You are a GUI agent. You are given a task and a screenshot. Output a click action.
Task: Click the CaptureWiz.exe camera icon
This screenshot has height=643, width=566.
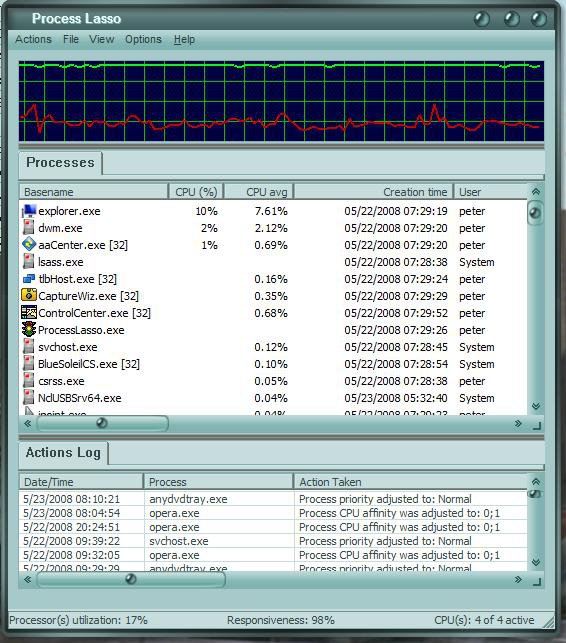click(29, 295)
